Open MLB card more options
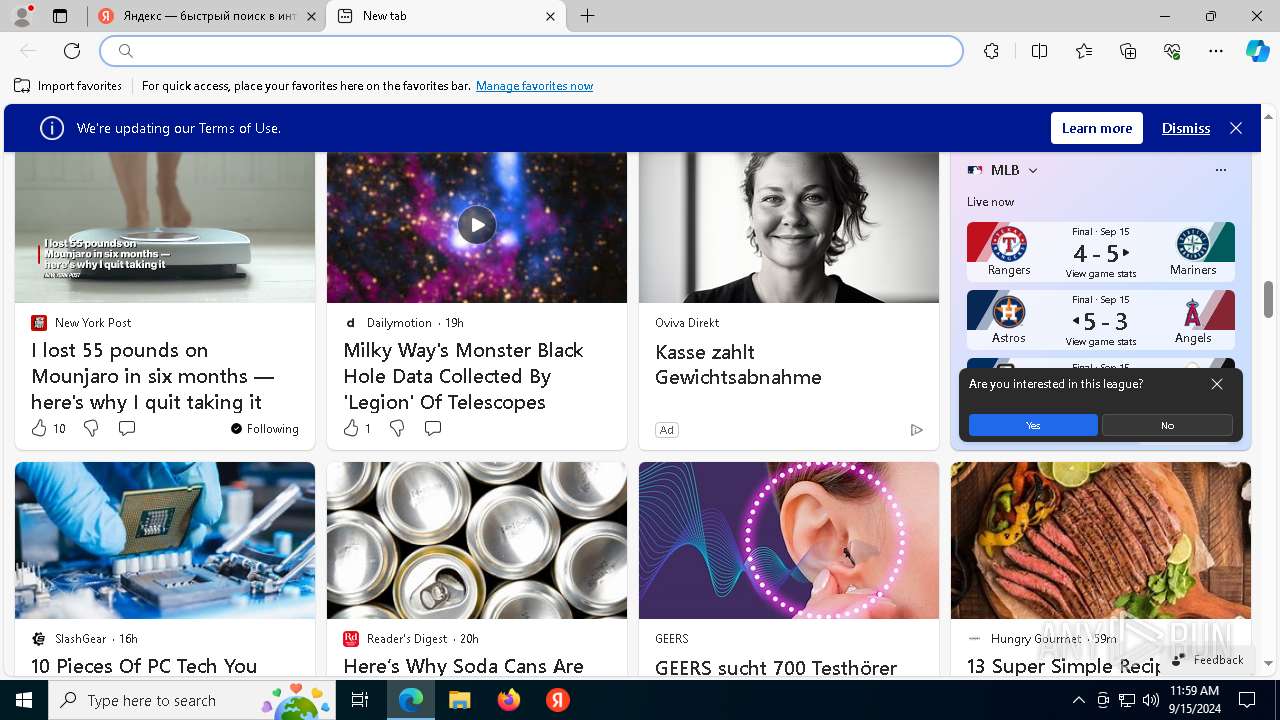The image size is (1280, 720). click(1220, 170)
